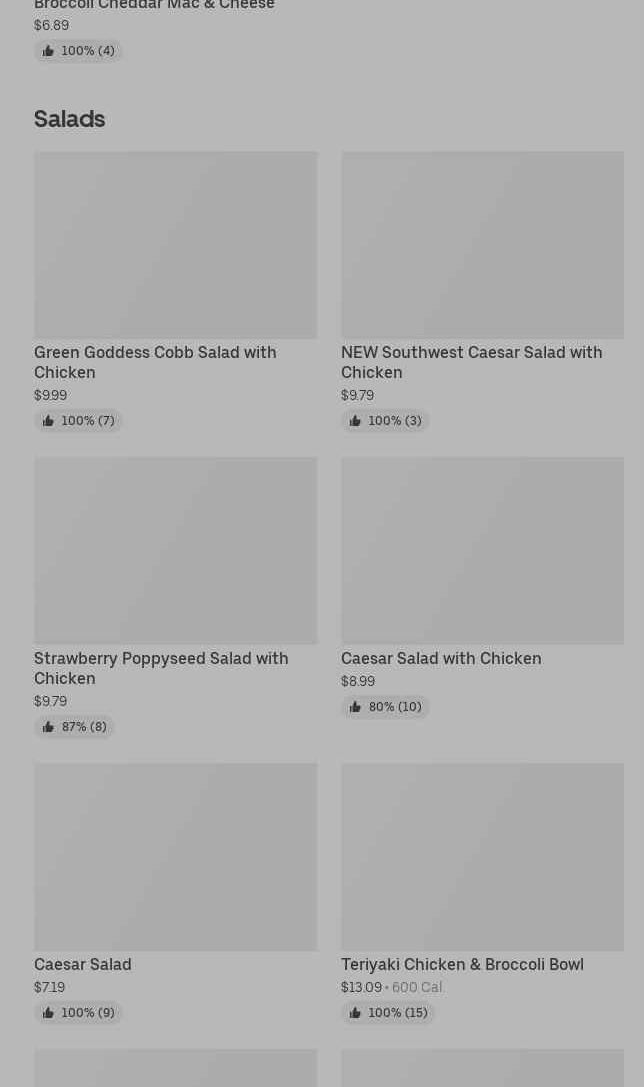This screenshot has height=1087, width=644.
Task: Click the Salads section heading
Action: point(70,119)
